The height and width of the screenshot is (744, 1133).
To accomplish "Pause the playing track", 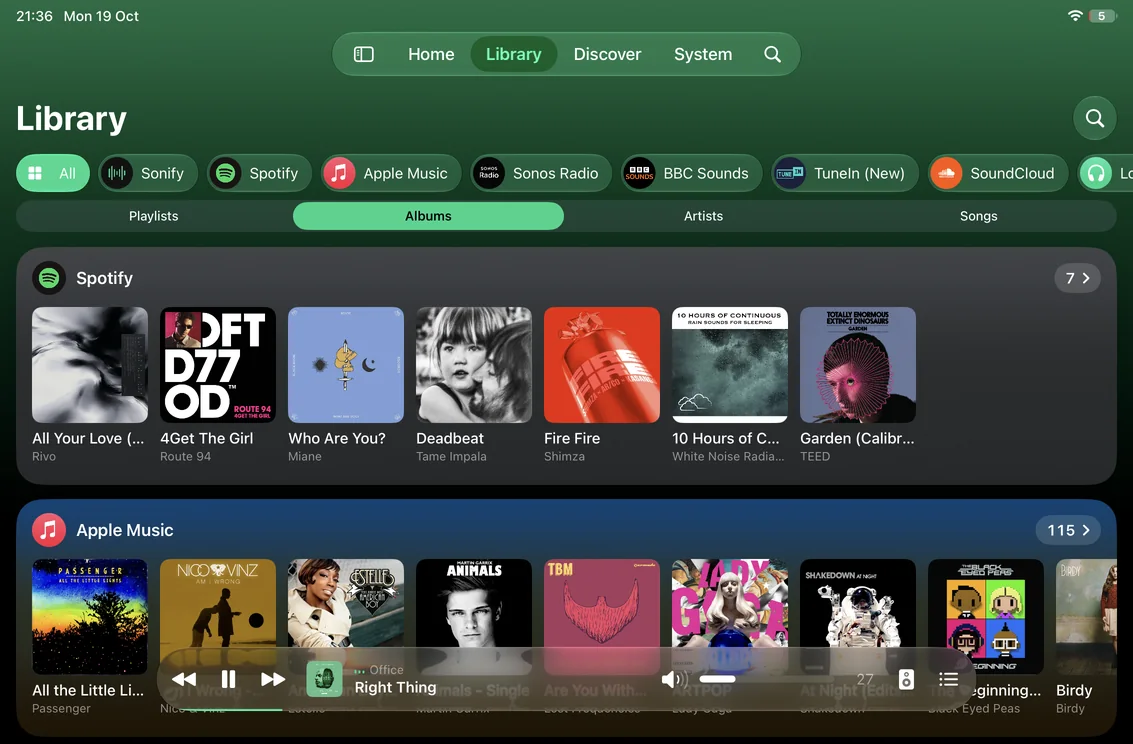I will tap(228, 679).
